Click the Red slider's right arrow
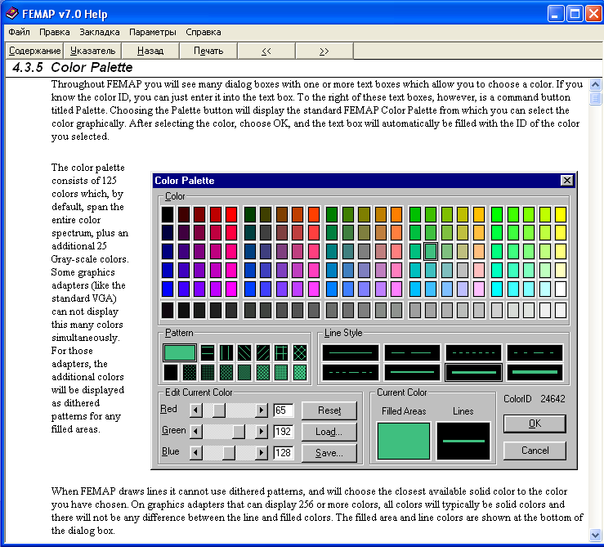 [x=262, y=410]
